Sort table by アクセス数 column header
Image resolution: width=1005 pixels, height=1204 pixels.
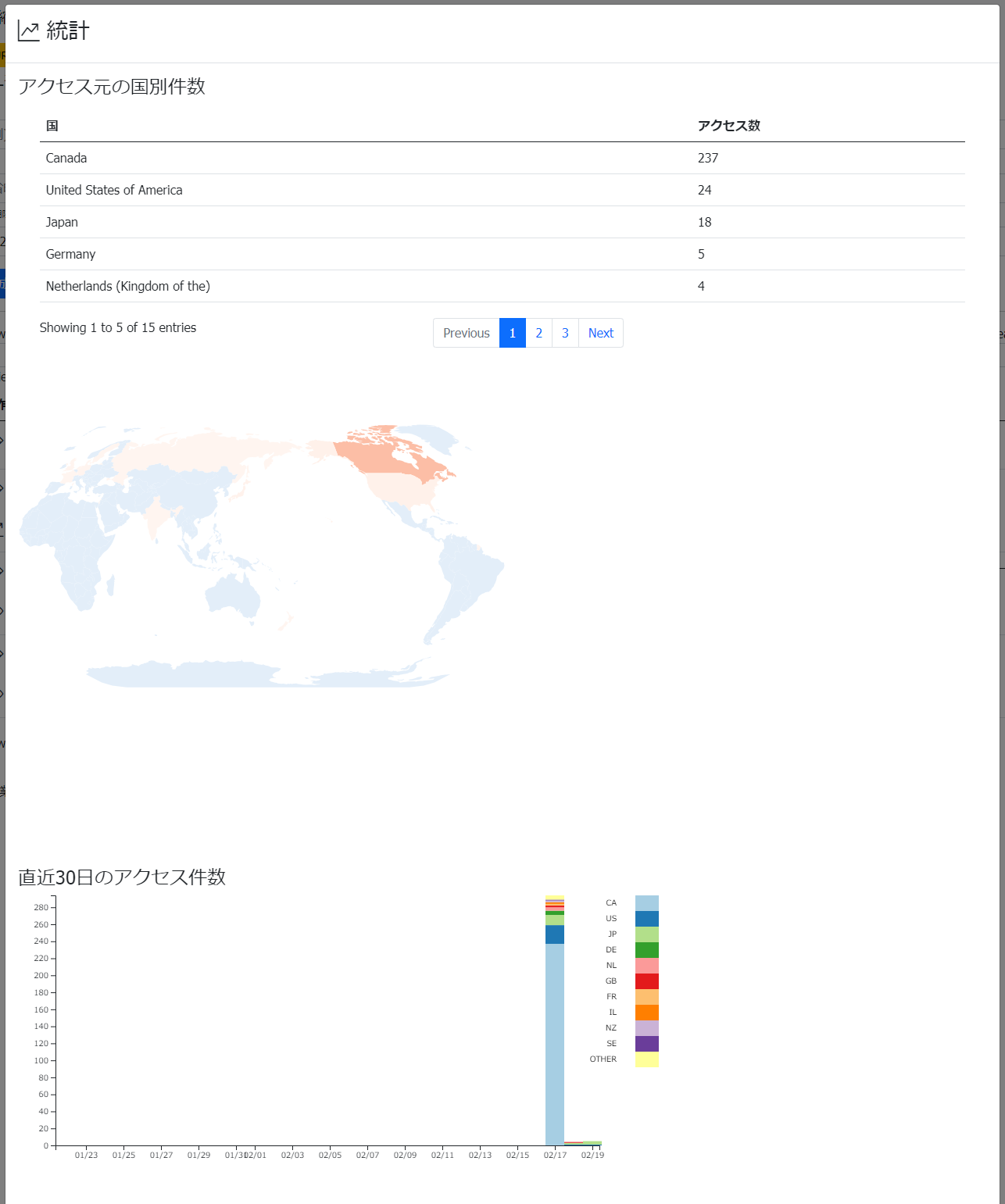[728, 126]
